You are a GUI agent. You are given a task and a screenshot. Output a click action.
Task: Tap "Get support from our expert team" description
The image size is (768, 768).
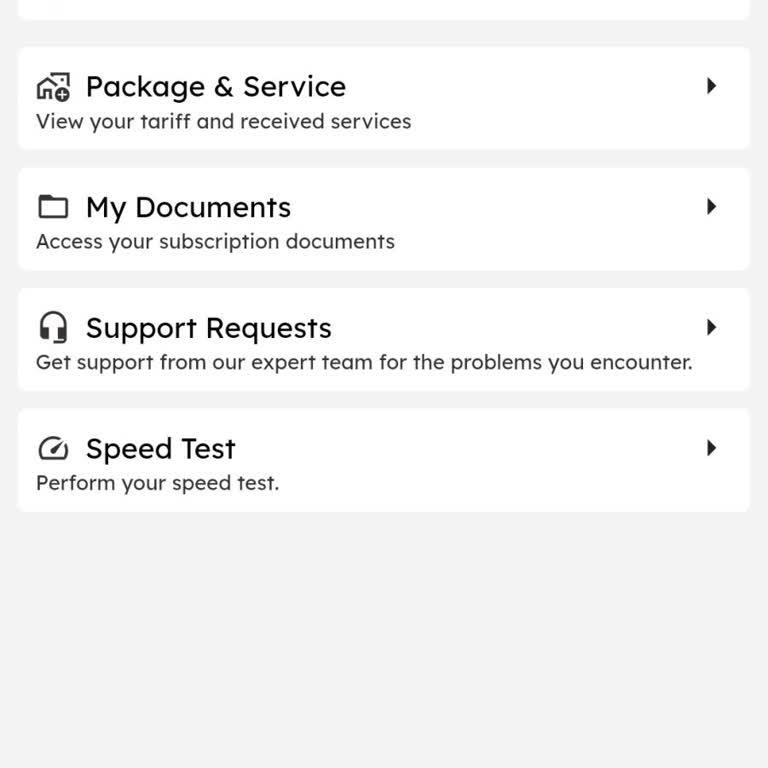tap(364, 362)
